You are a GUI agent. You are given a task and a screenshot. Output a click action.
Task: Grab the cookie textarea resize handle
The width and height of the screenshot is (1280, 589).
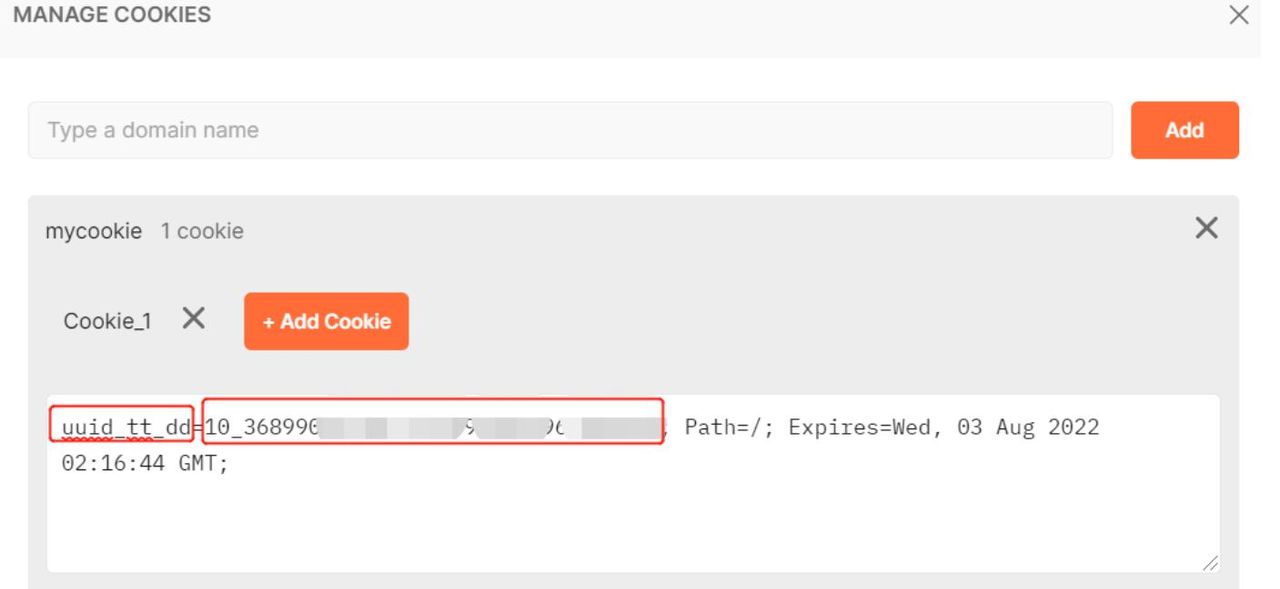click(x=1210, y=564)
